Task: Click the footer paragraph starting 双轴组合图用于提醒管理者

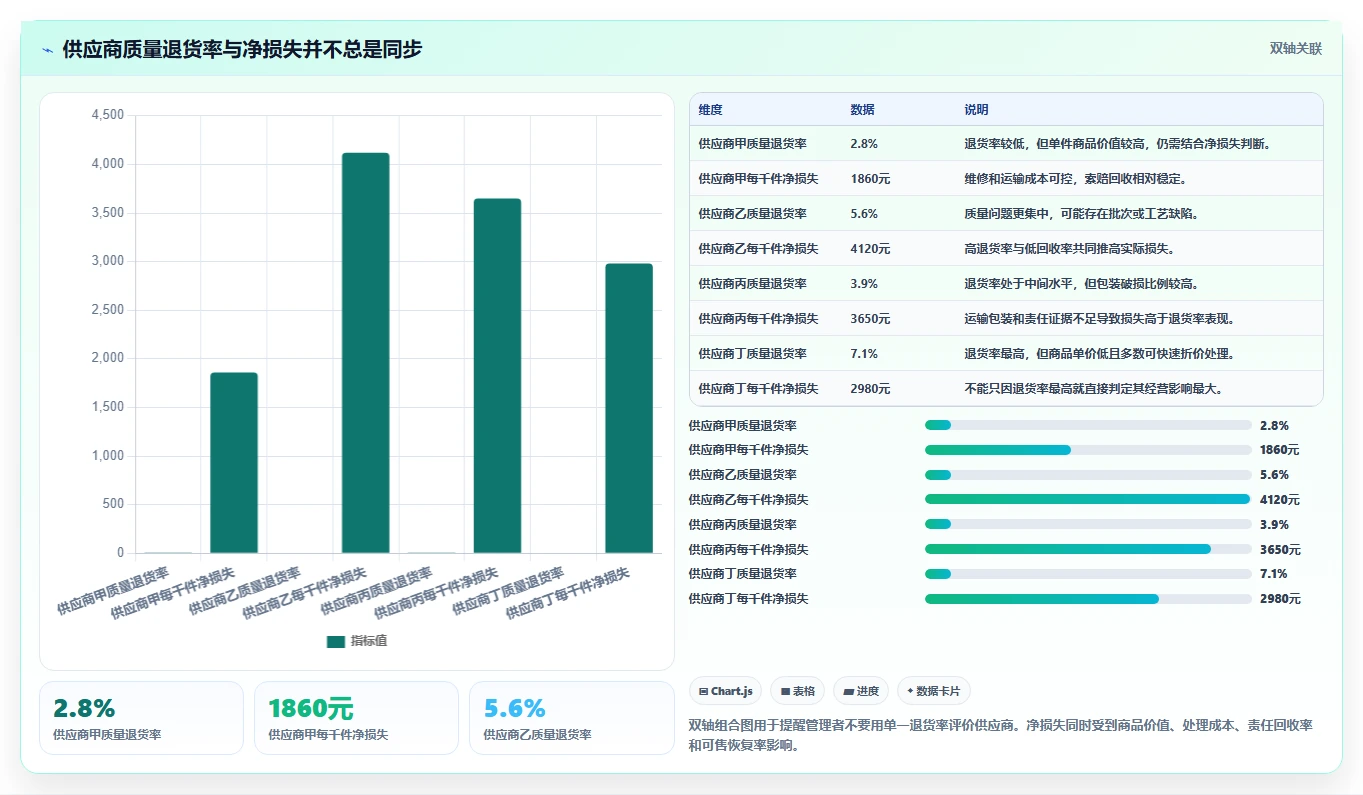Action: point(1001,735)
